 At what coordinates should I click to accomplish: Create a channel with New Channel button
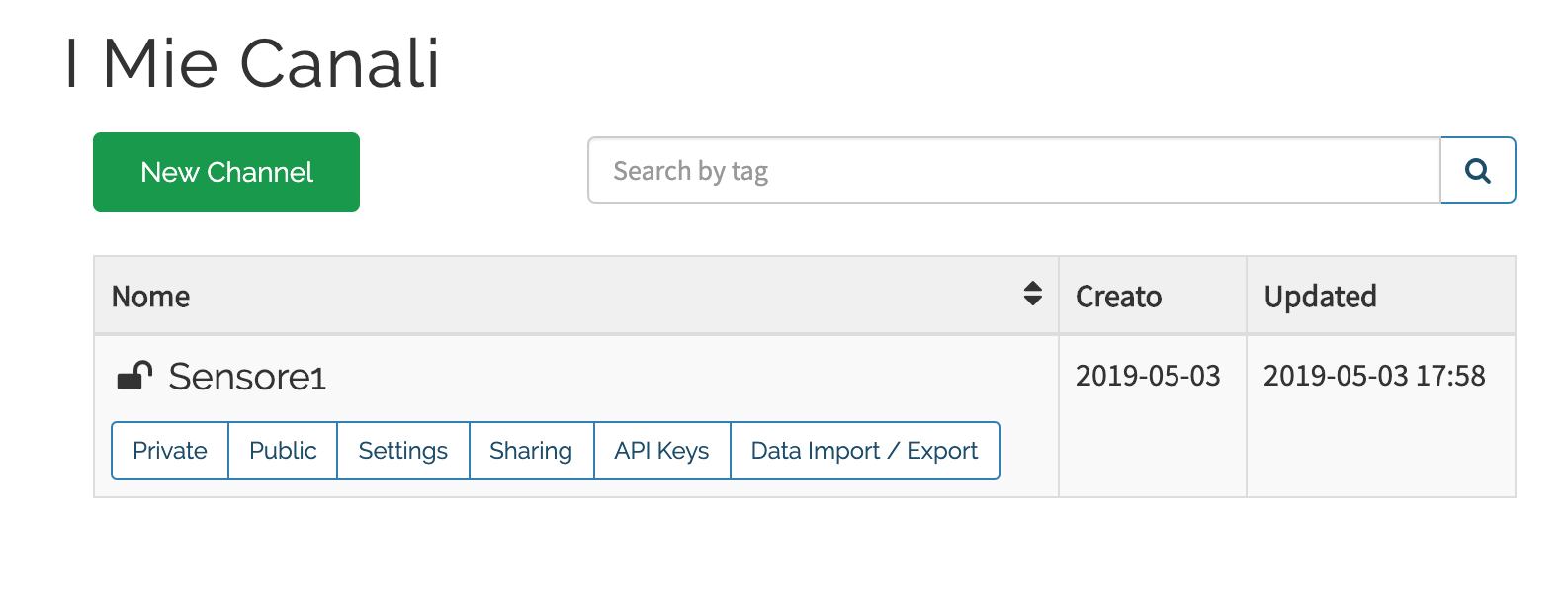226,172
